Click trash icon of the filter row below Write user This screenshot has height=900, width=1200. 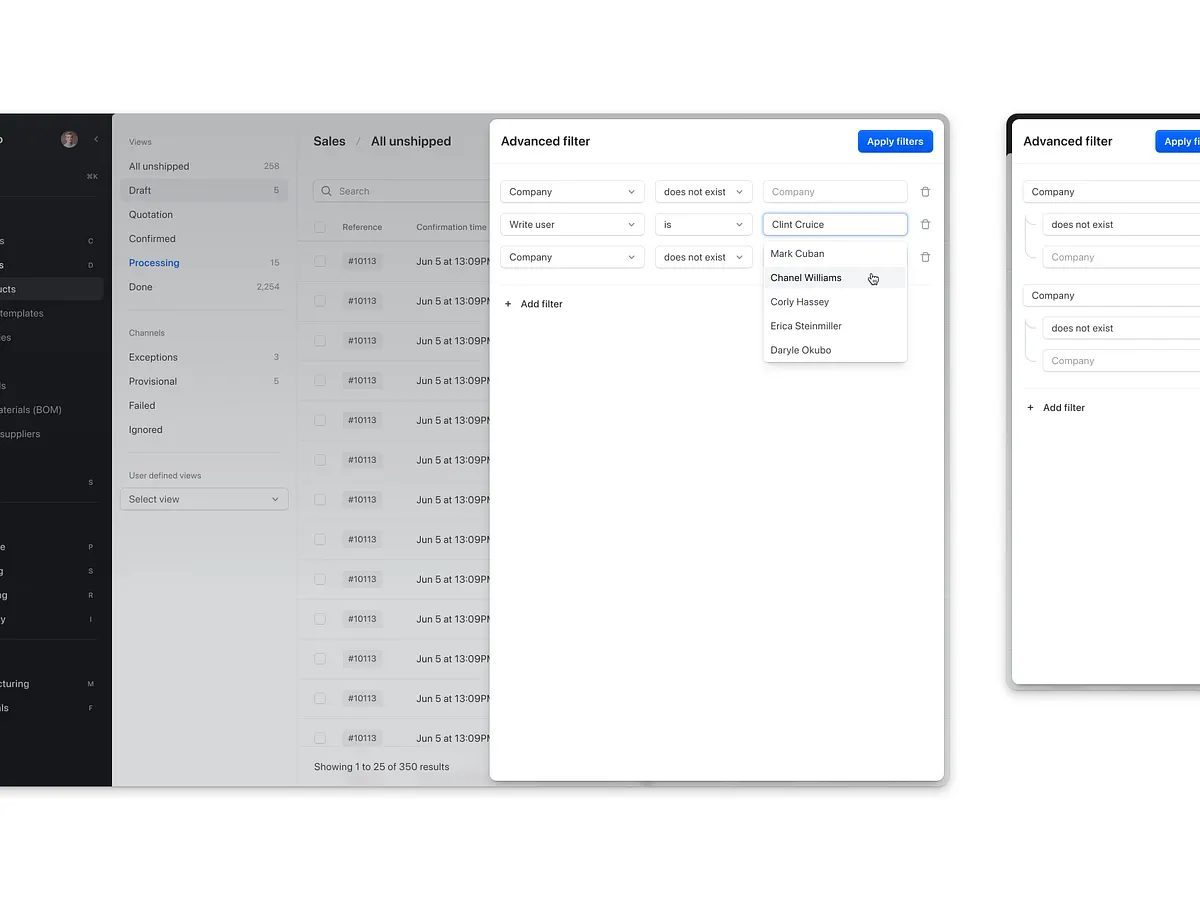coord(925,257)
